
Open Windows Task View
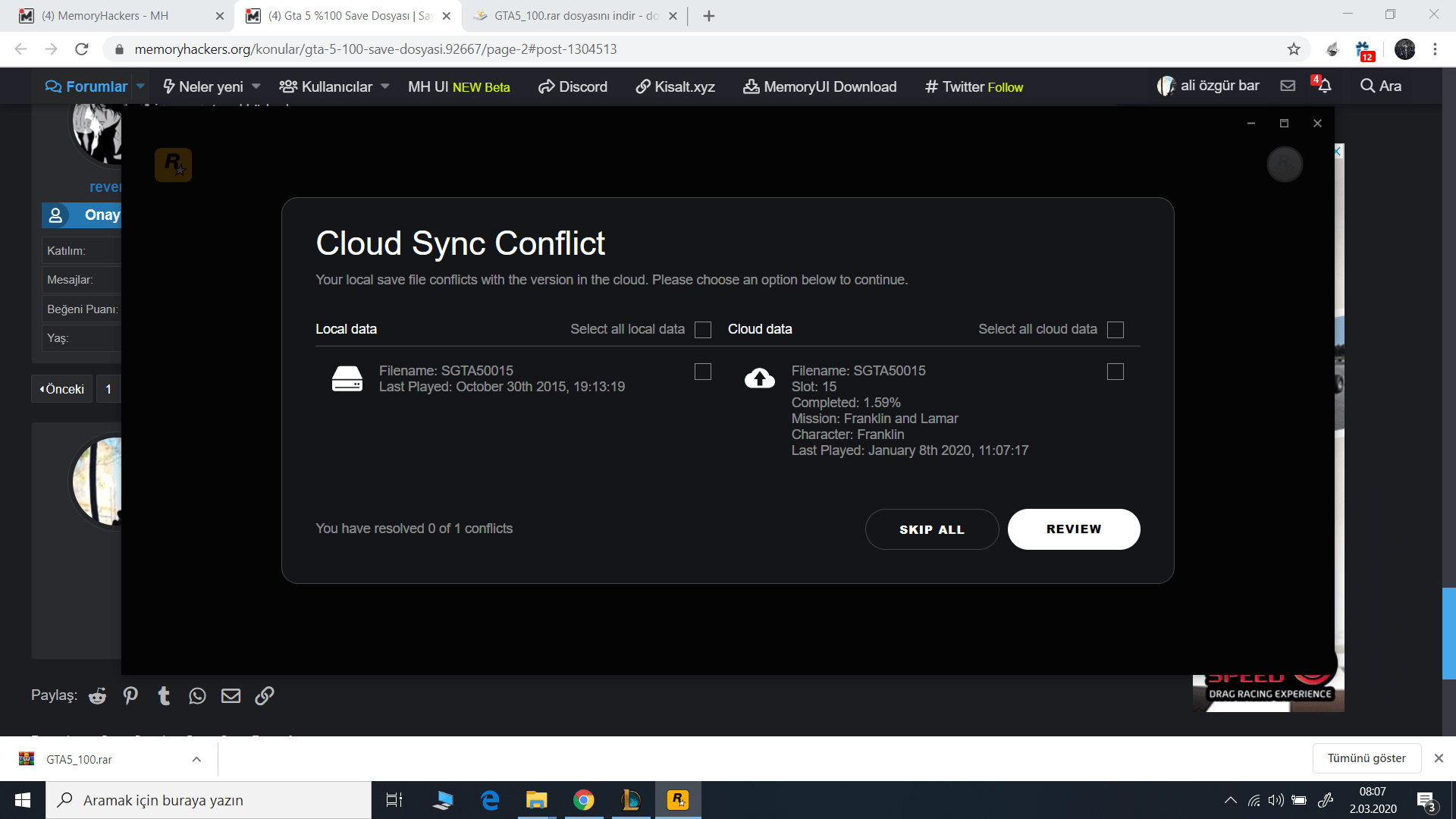[x=394, y=800]
